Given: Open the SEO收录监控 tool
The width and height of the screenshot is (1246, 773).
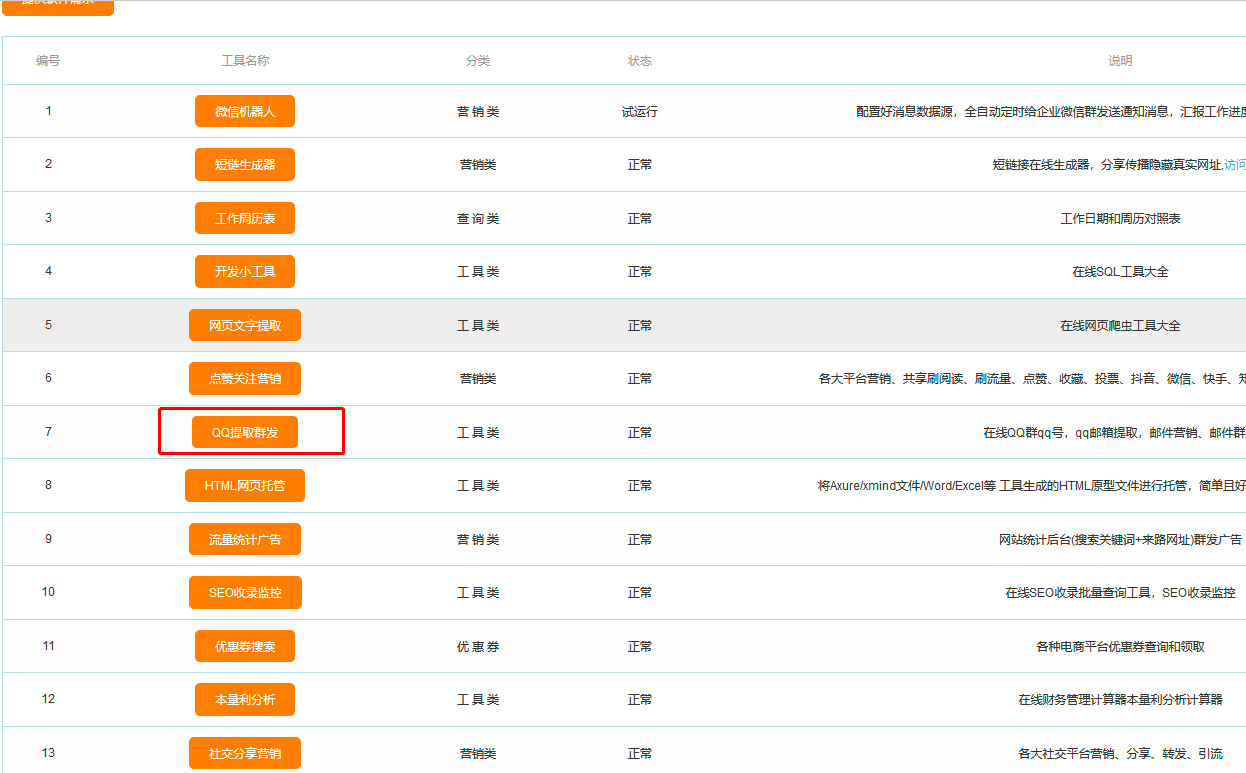Looking at the screenshot, I should point(245,593).
